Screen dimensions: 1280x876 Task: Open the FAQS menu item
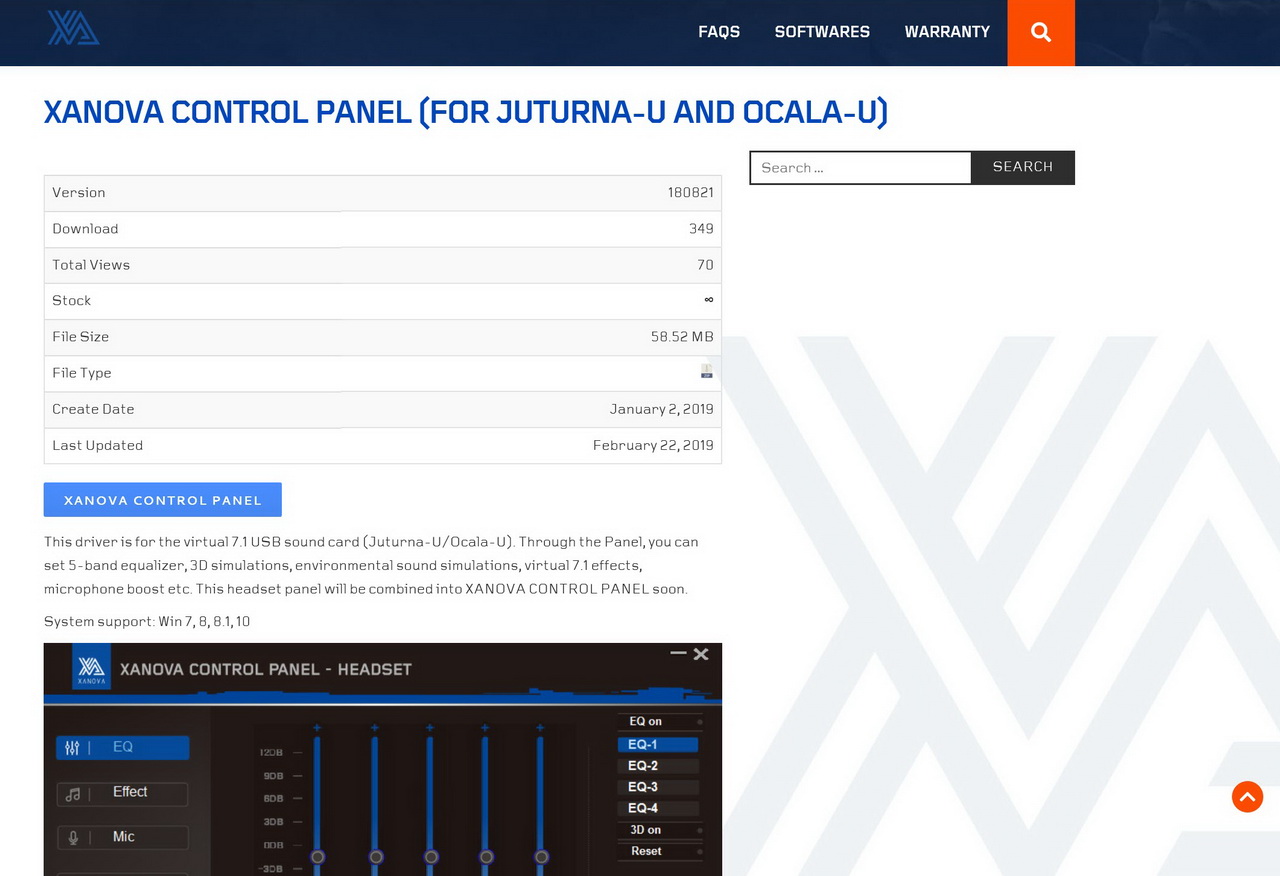(719, 32)
